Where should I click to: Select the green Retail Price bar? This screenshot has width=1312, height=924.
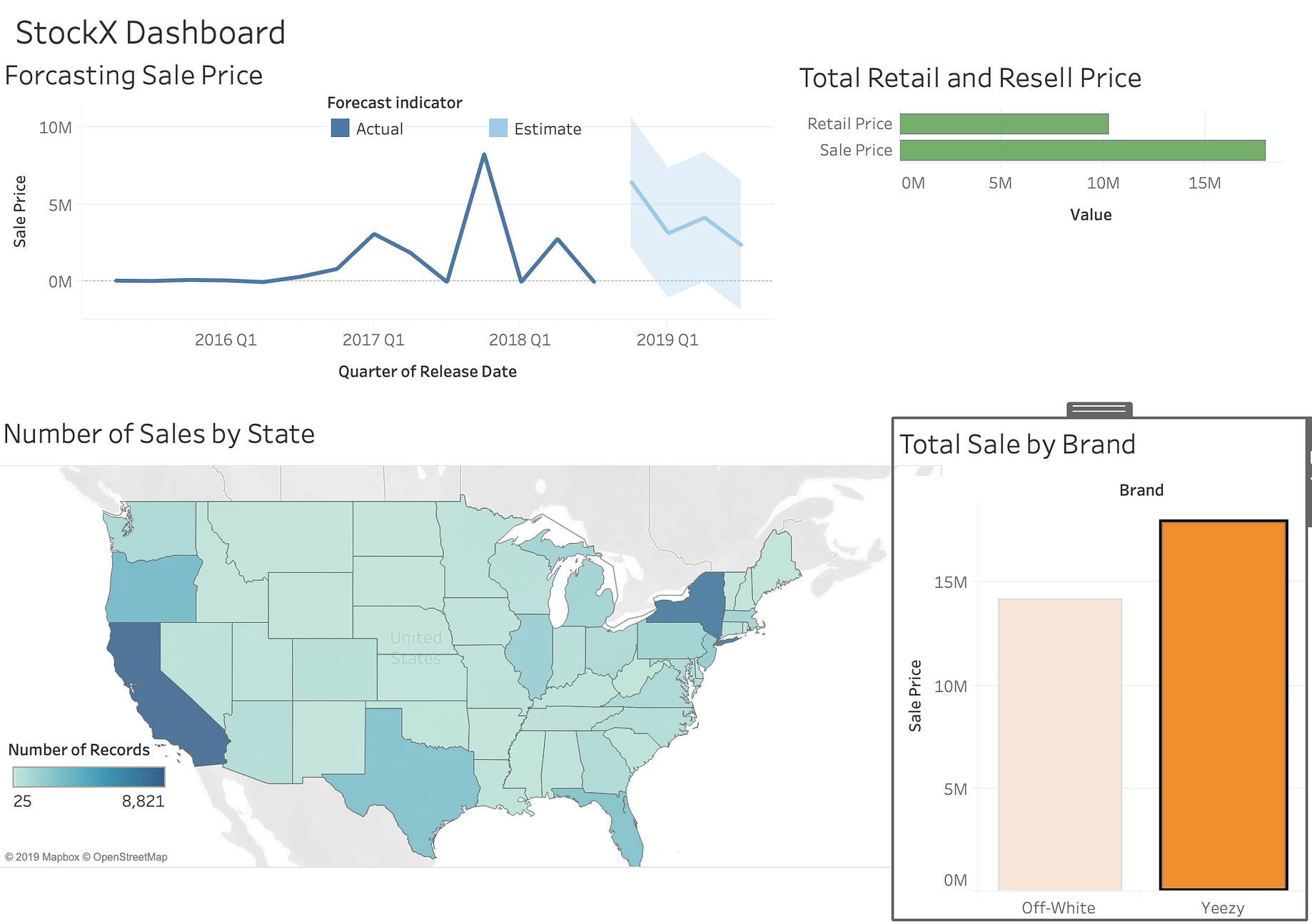(1004, 124)
